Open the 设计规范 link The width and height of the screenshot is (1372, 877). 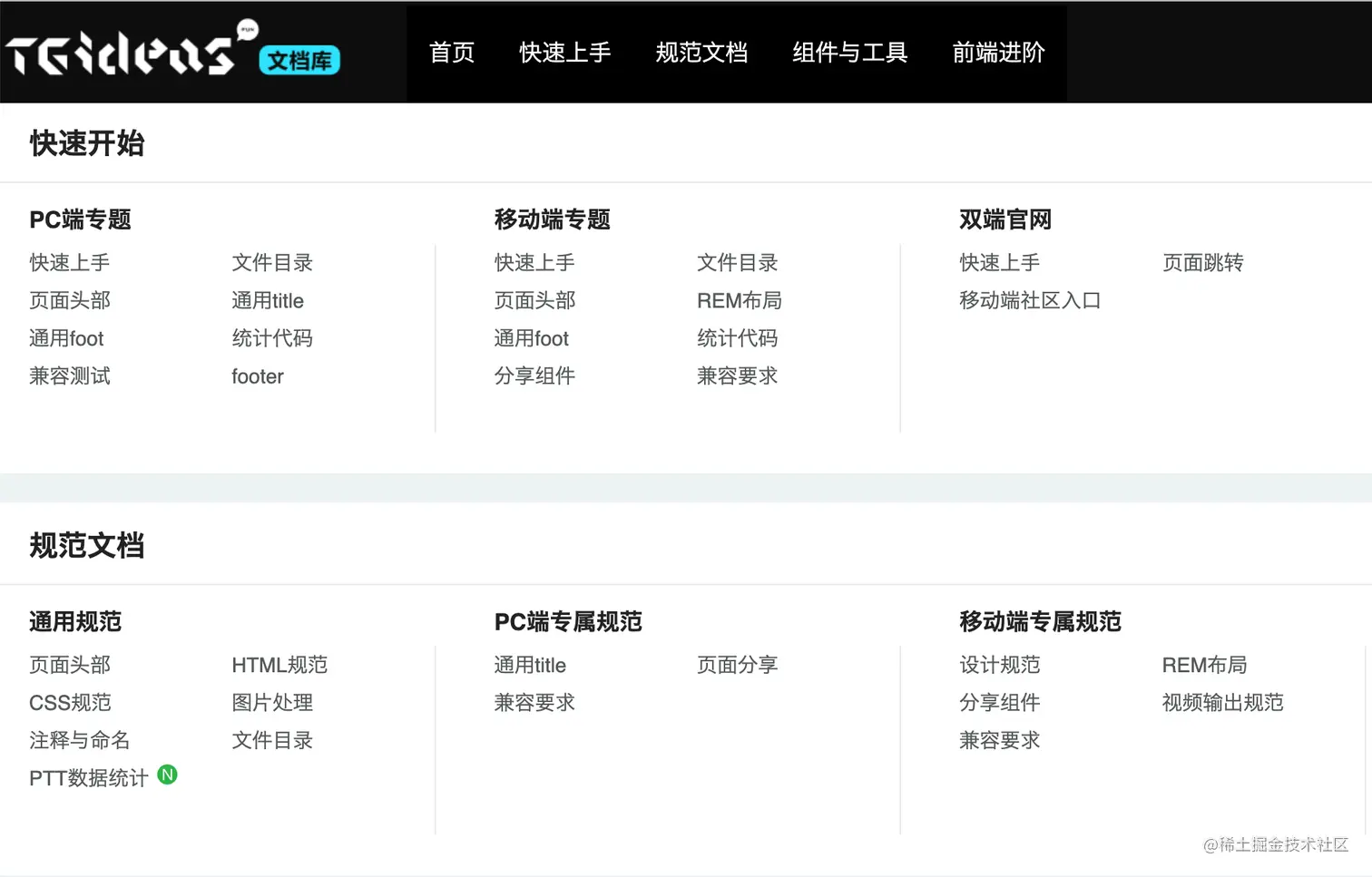(x=1000, y=665)
